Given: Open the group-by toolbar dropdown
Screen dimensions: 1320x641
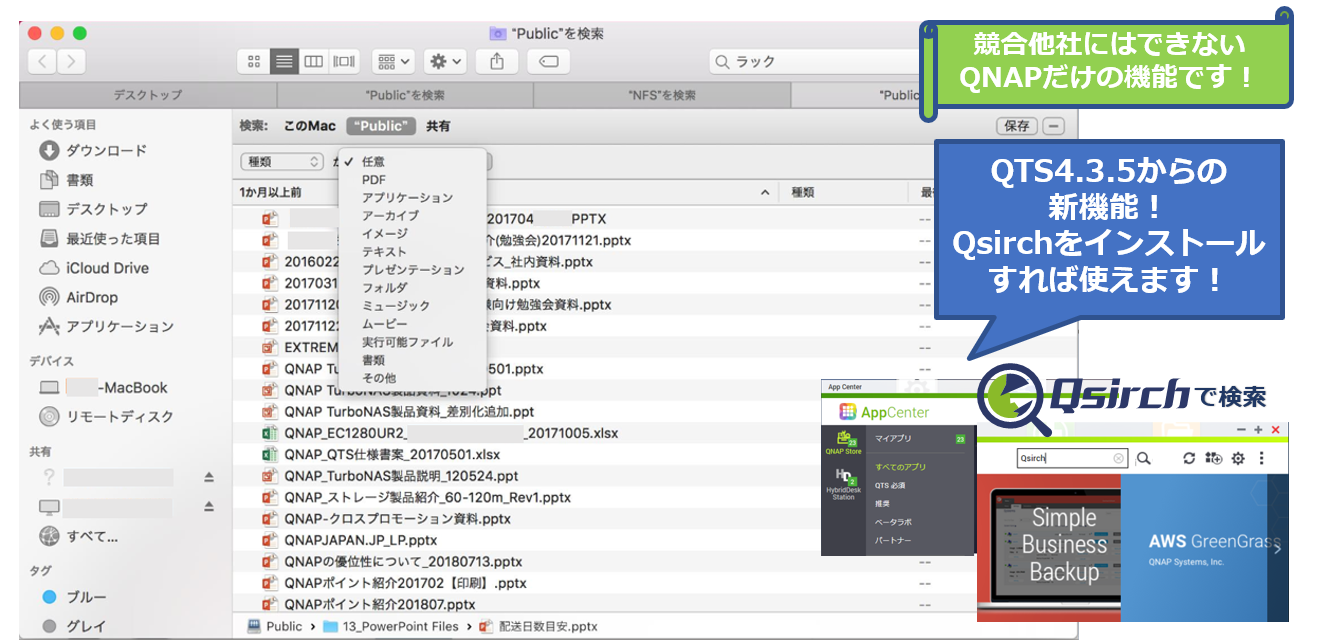Looking at the screenshot, I should pyautogui.click(x=394, y=62).
